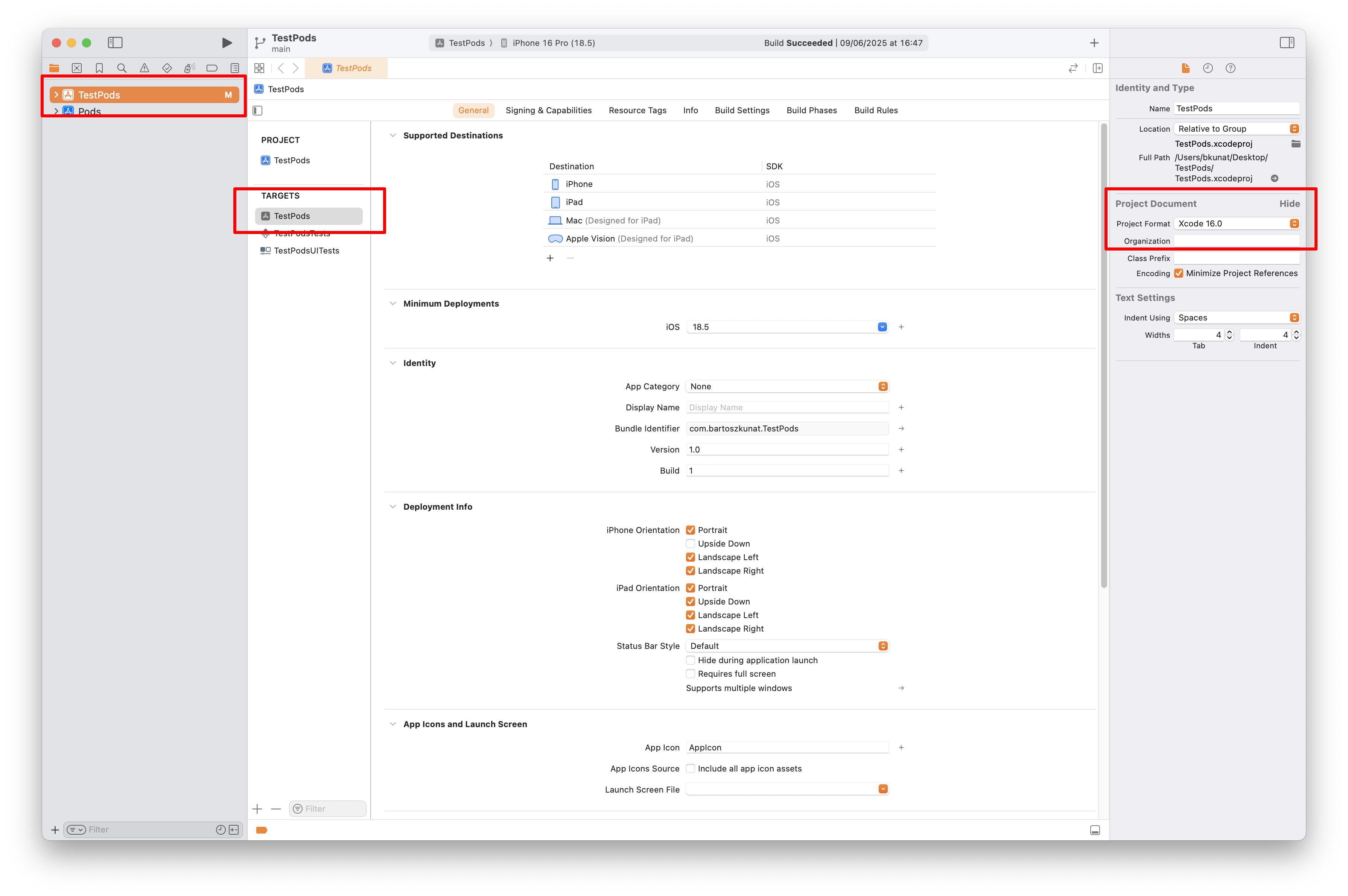1348x896 pixels.
Task: Switch to Build Settings tab
Action: pos(742,110)
